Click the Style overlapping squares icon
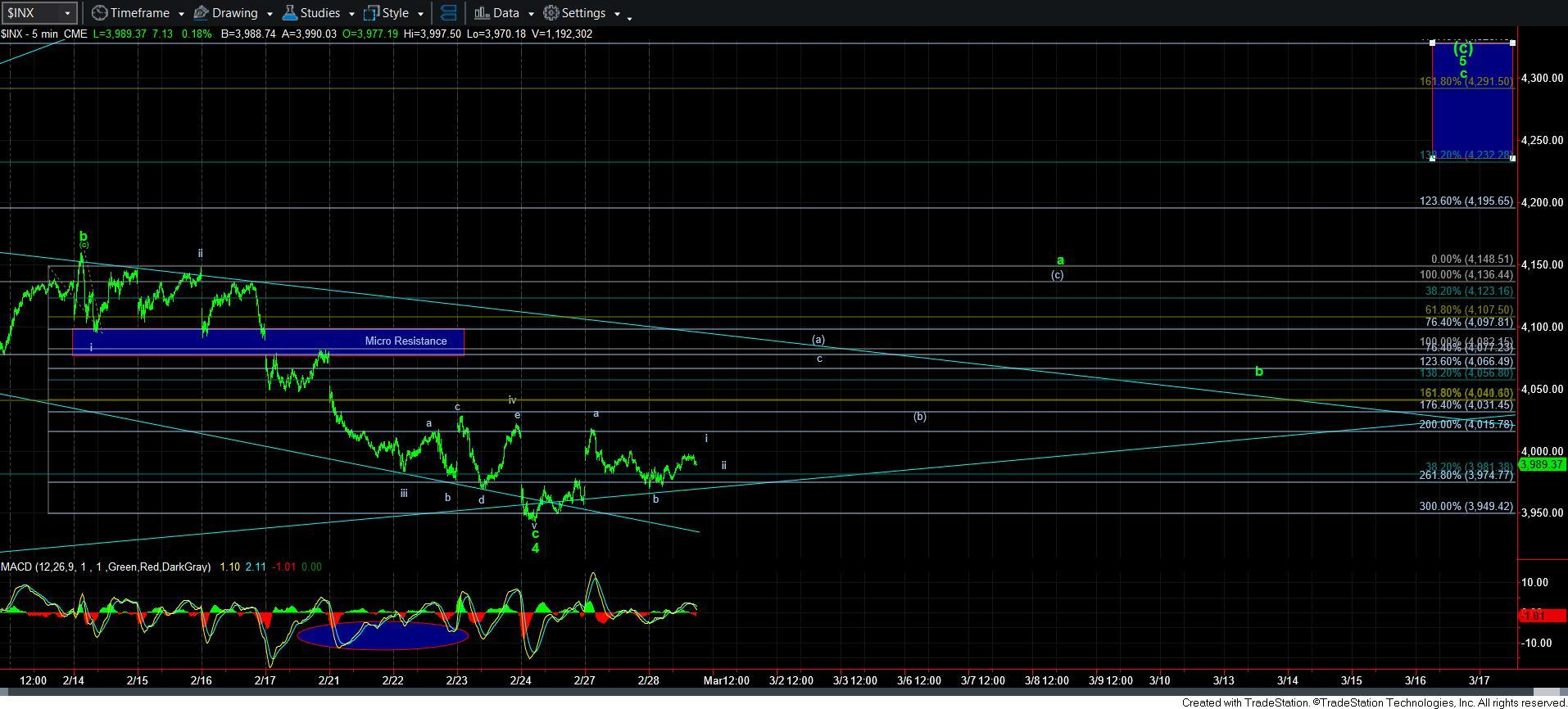Viewport: 1568px width, 709px height. pos(371,13)
